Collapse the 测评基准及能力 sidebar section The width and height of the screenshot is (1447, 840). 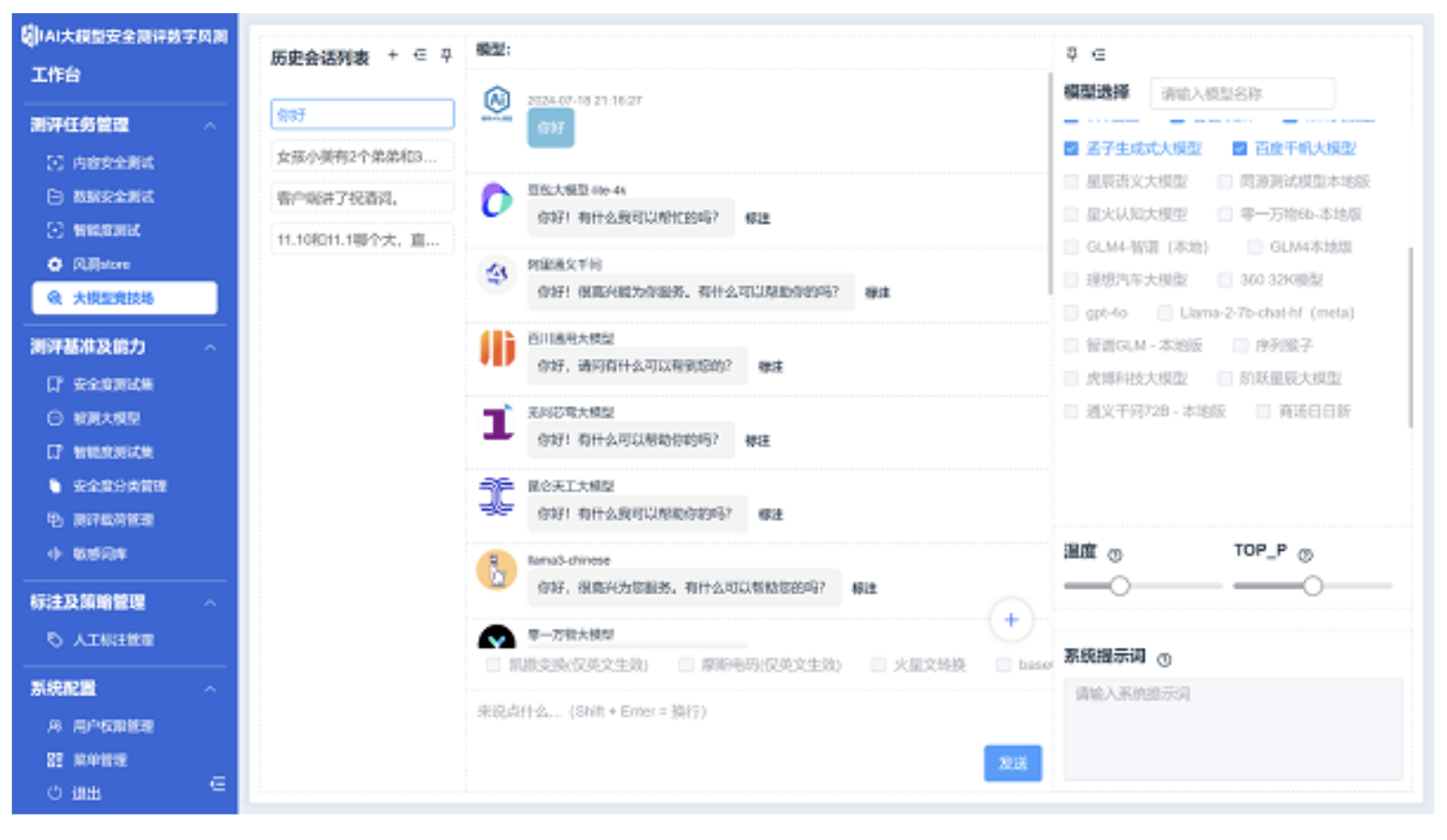210,347
